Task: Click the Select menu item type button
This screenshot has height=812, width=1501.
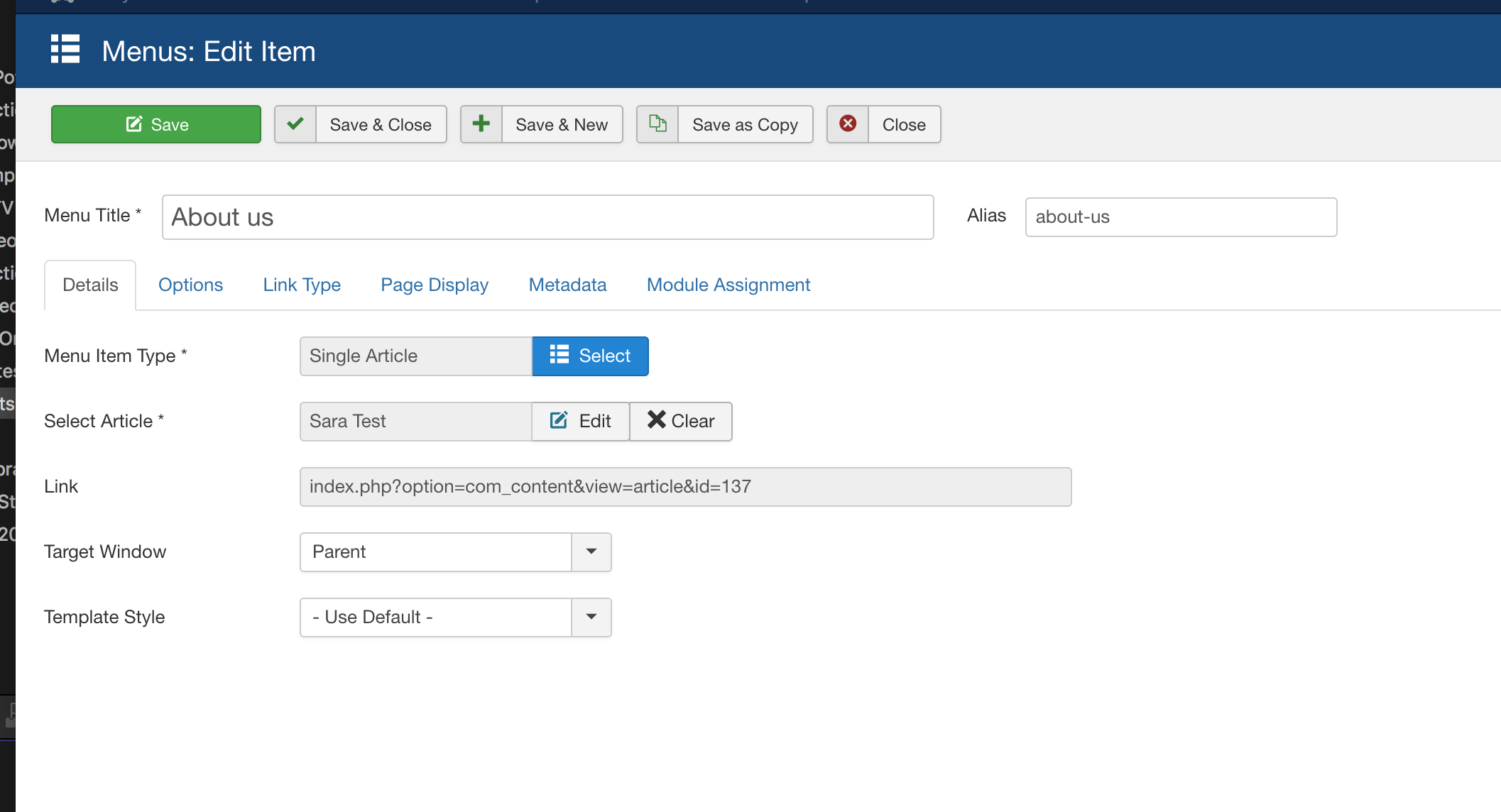Action: tap(590, 356)
